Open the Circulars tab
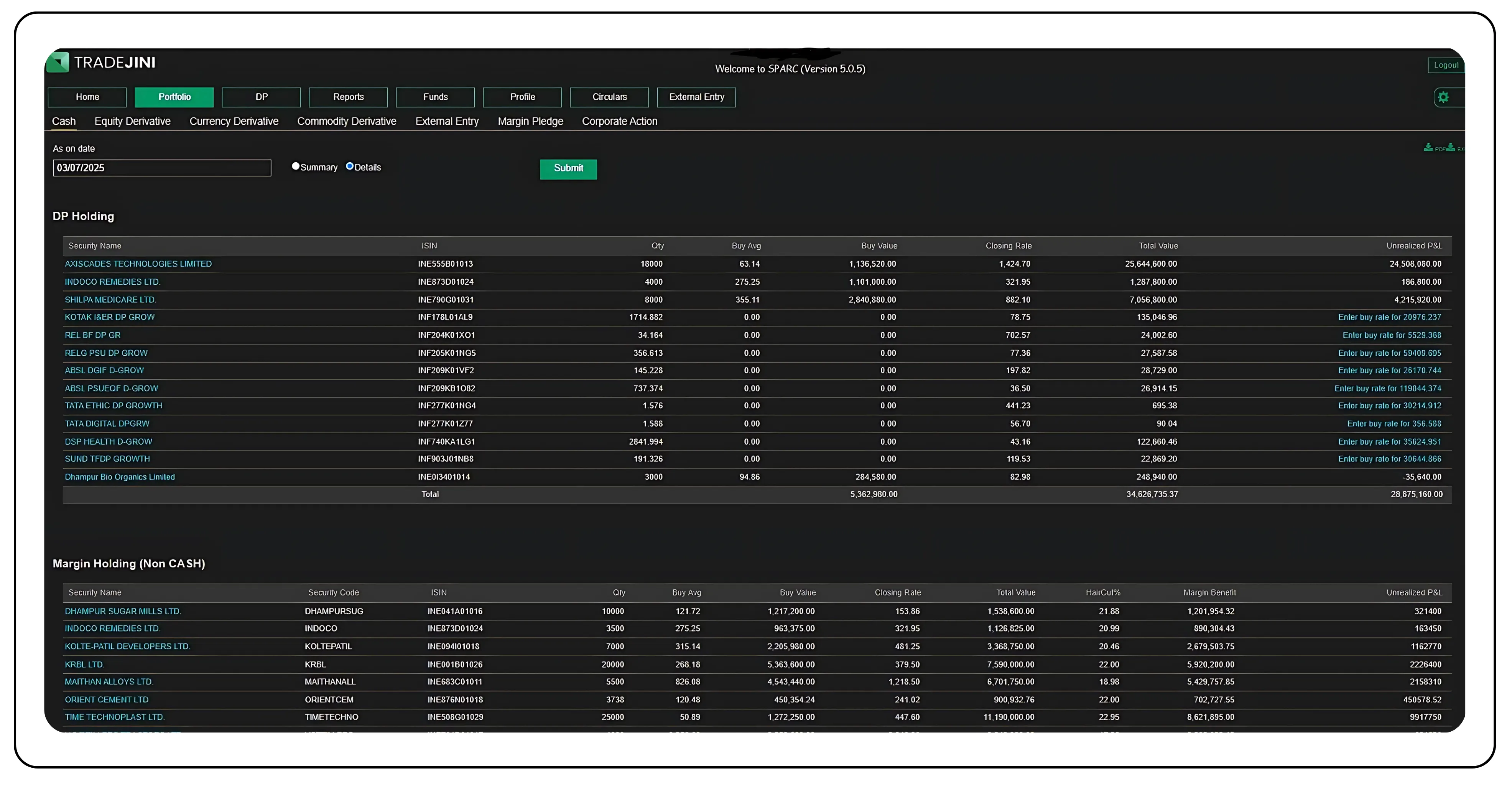The width and height of the screenshot is (1512, 785). coord(609,97)
